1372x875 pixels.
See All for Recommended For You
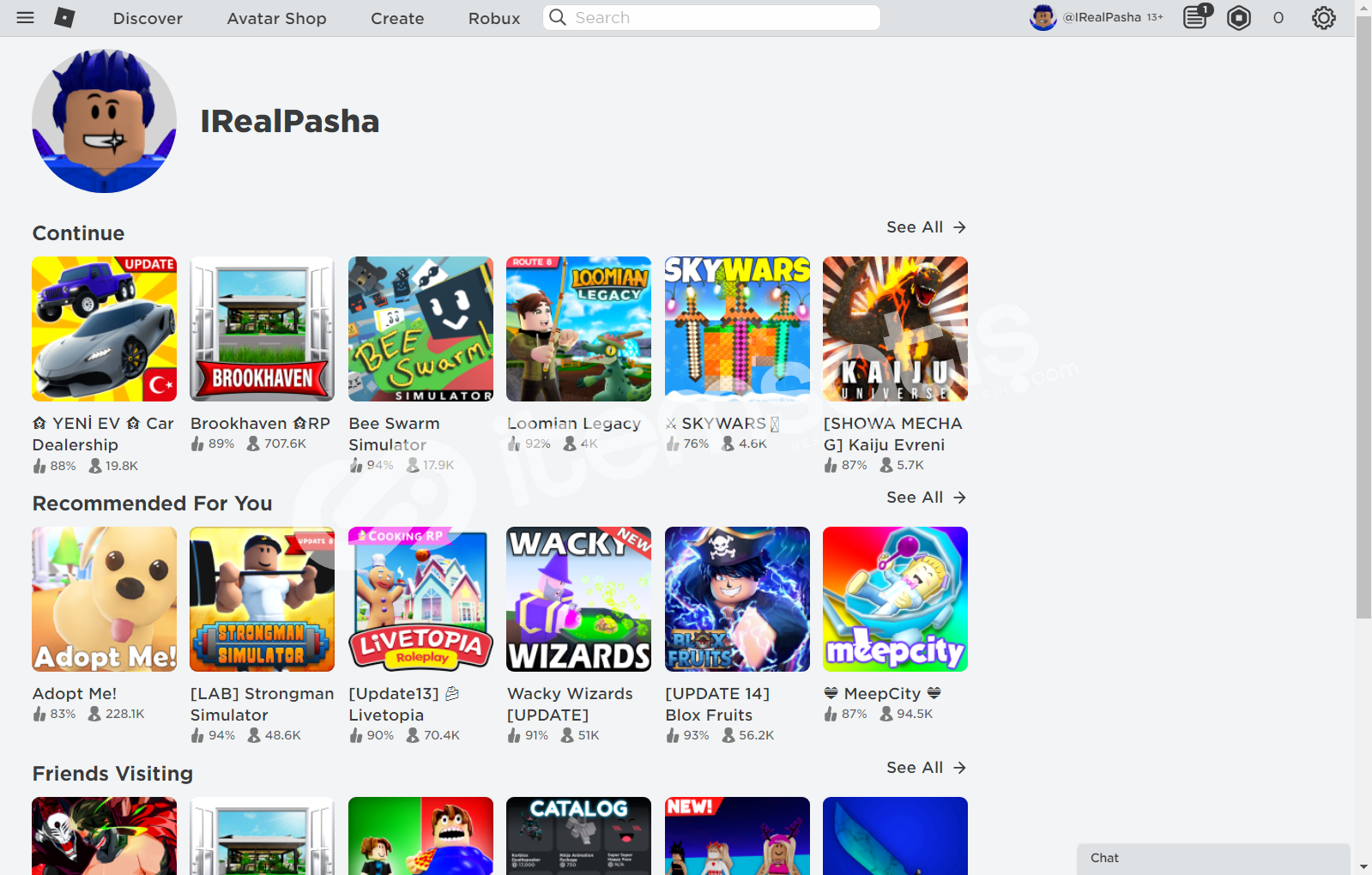click(926, 498)
